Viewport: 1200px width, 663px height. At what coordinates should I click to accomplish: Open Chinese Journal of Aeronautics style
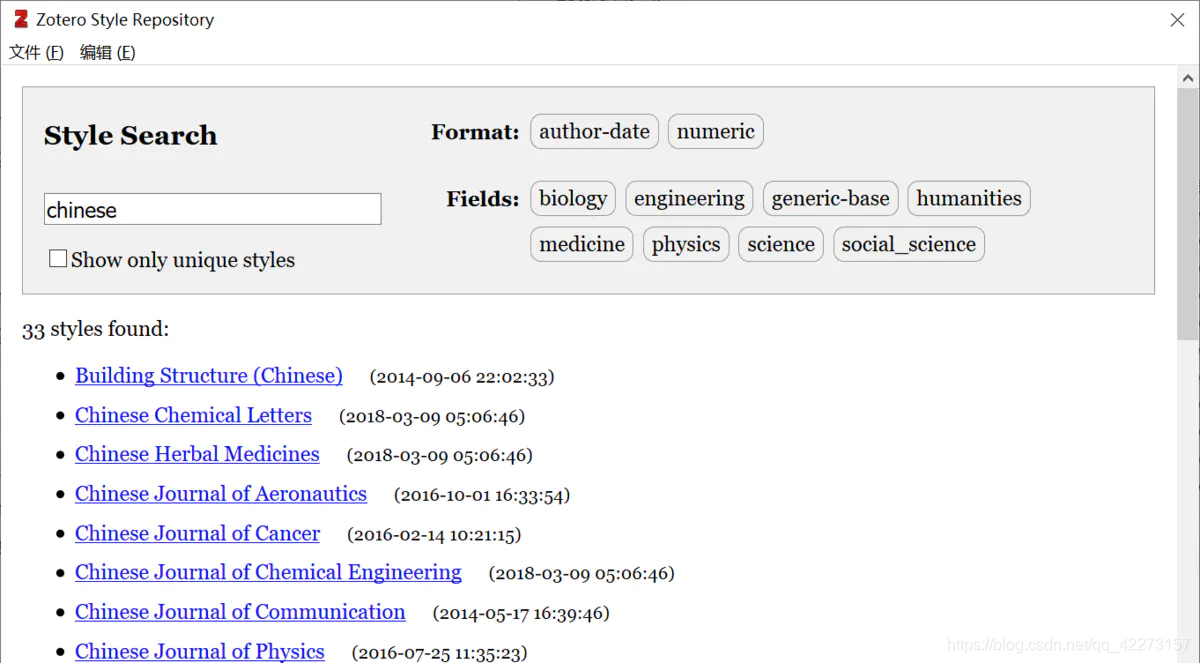221,494
